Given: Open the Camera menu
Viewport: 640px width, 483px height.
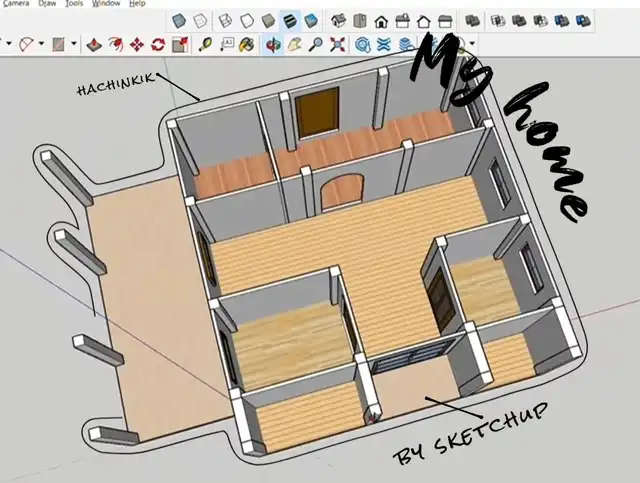Looking at the screenshot, I should (14, 3).
